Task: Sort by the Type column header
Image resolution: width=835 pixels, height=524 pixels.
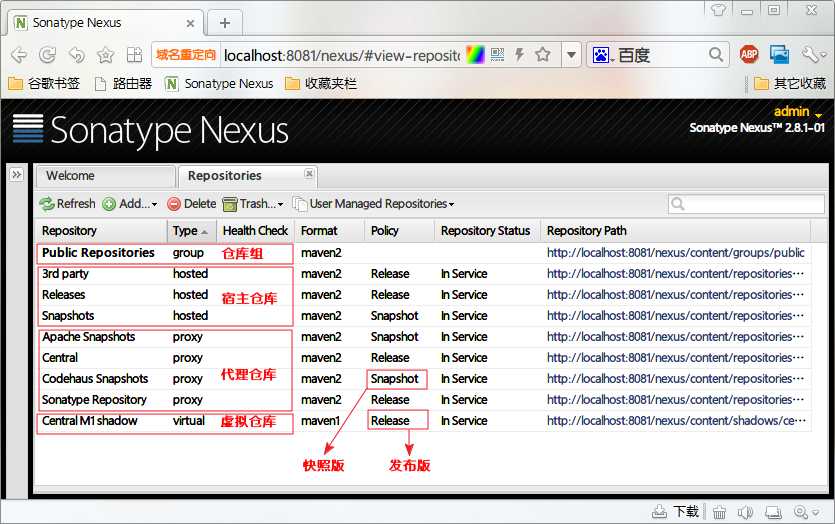Action: click(x=191, y=231)
